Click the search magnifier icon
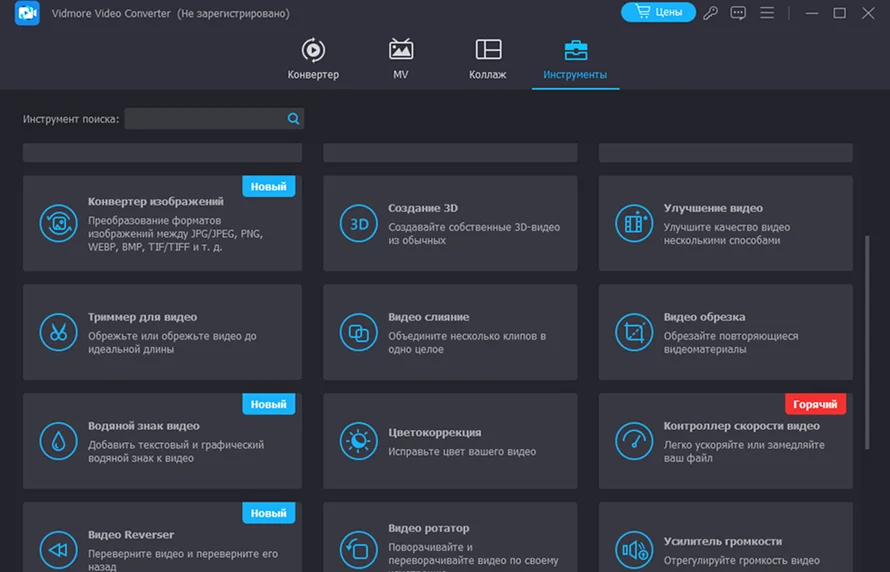Image resolution: width=890 pixels, height=572 pixels. (x=293, y=119)
